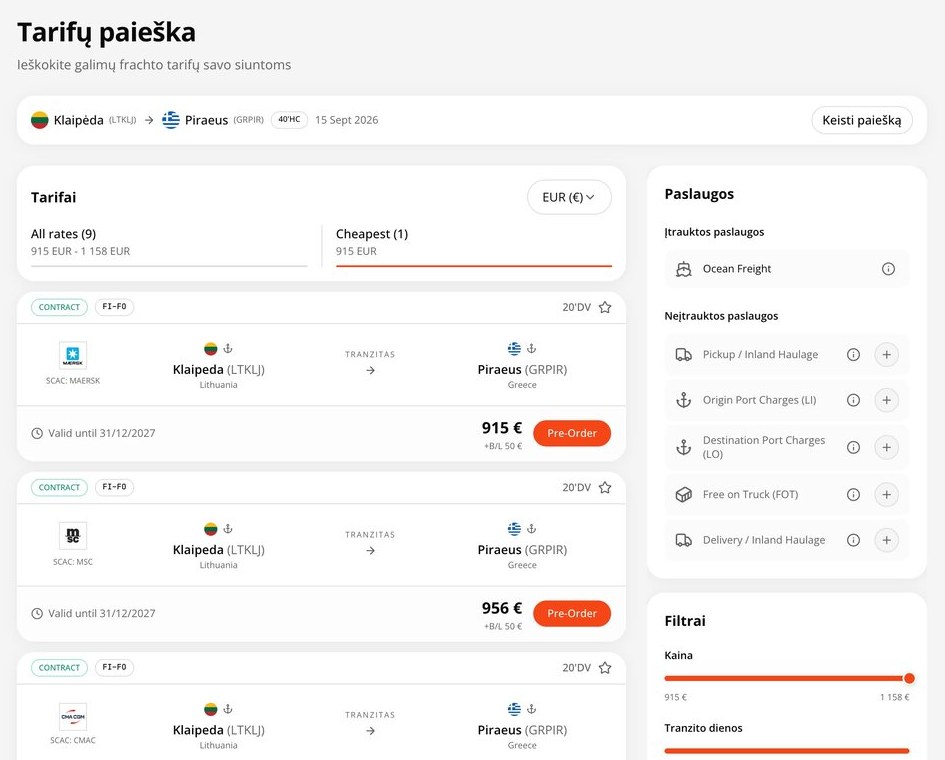Click the 40'HC container type badge
The width and height of the screenshot is (945, 760).
[289, 120]
